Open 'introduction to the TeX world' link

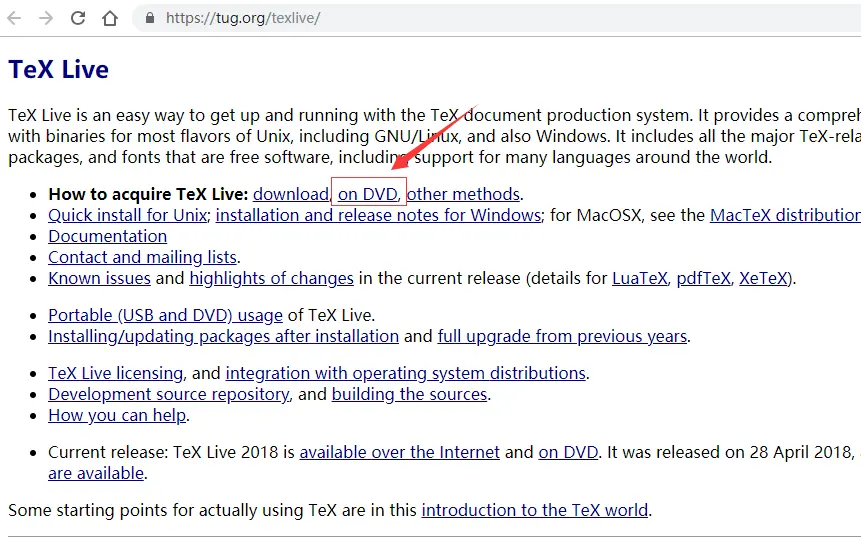(x=535, y=511)
